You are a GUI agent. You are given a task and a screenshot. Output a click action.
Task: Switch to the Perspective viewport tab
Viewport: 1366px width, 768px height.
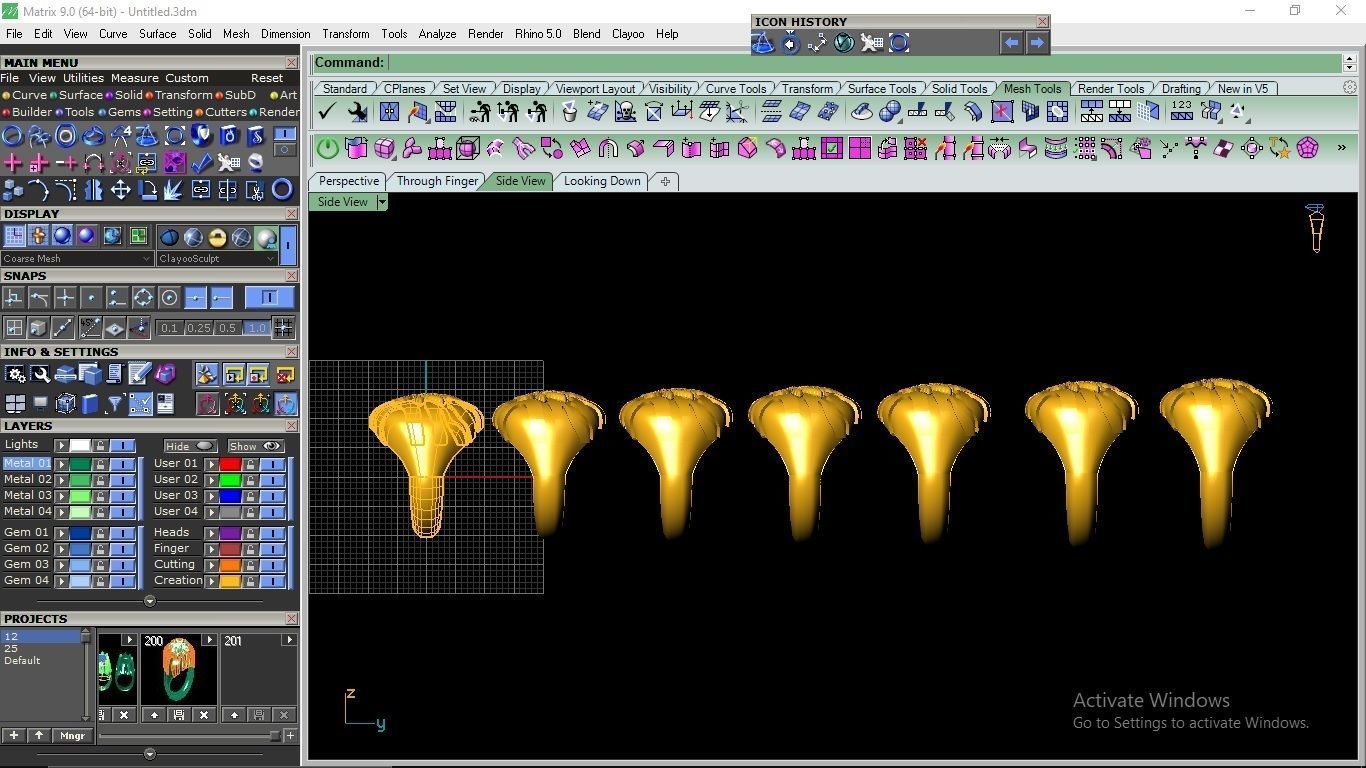coord(349,181)
